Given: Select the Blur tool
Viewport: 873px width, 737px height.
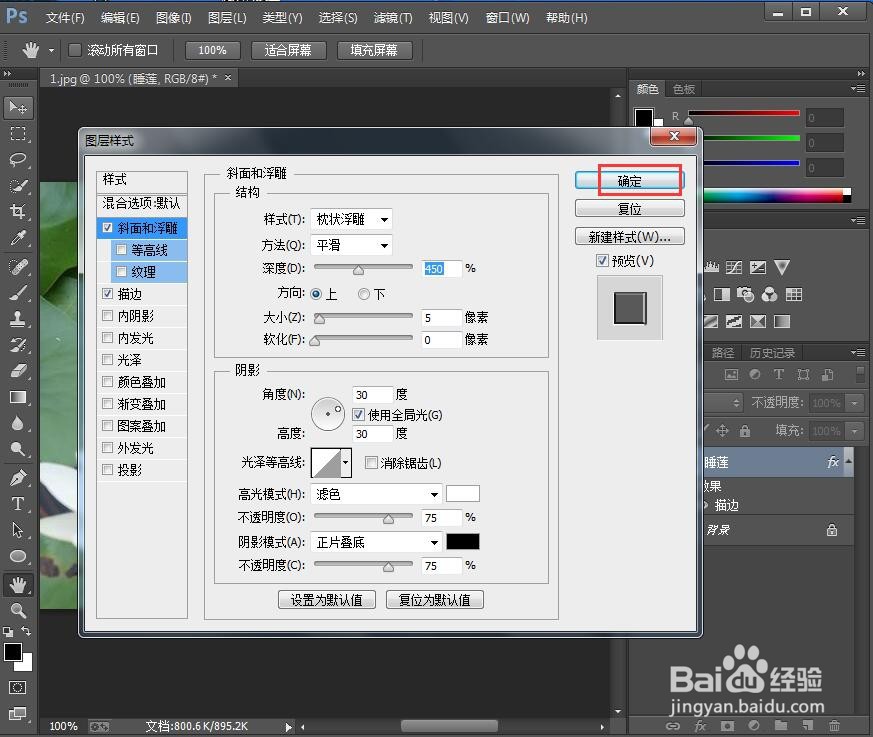Looking at the screenshot, I should (18, 423).
